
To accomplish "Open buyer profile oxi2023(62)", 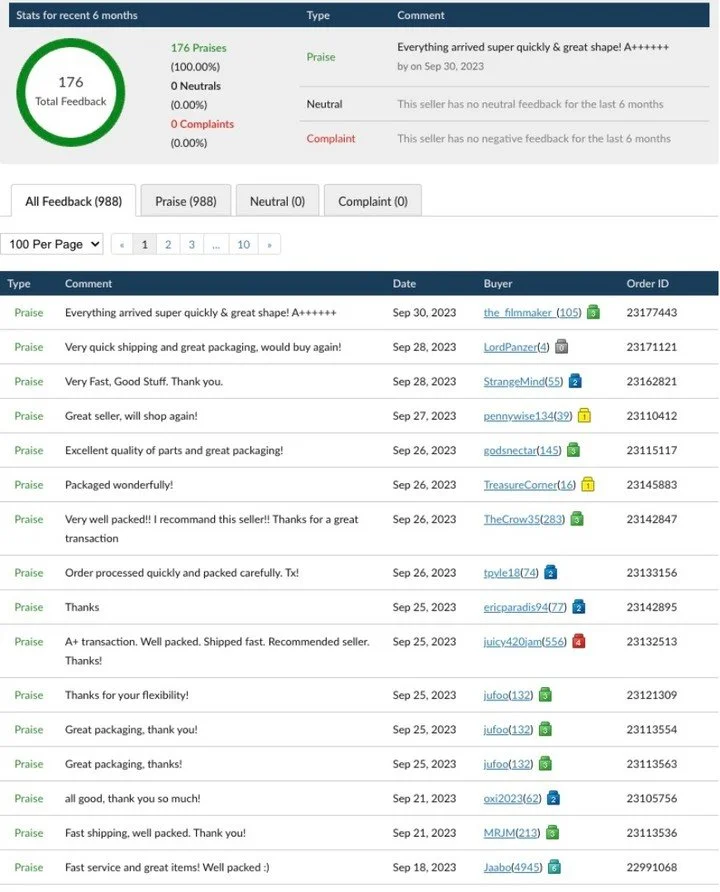I will 512,798.
